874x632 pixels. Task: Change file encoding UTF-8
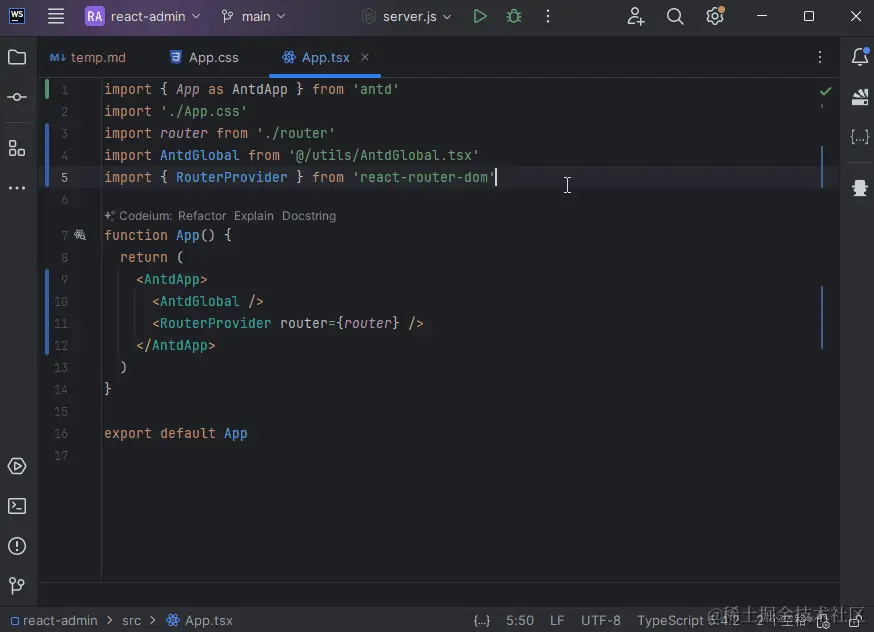(600, 620)
